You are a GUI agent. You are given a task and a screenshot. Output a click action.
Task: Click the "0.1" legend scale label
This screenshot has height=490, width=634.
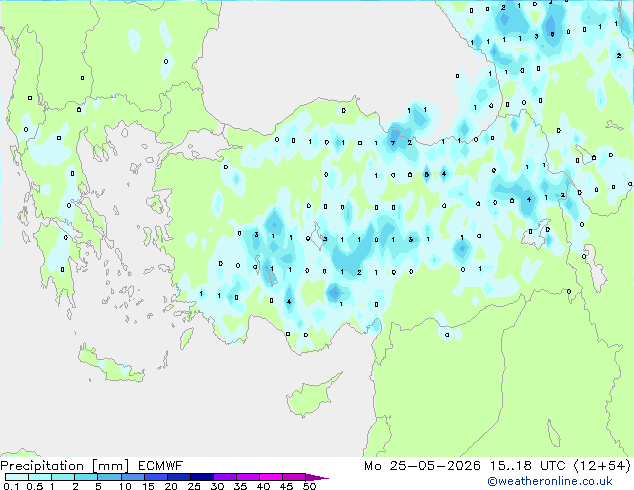click(11, 486)
